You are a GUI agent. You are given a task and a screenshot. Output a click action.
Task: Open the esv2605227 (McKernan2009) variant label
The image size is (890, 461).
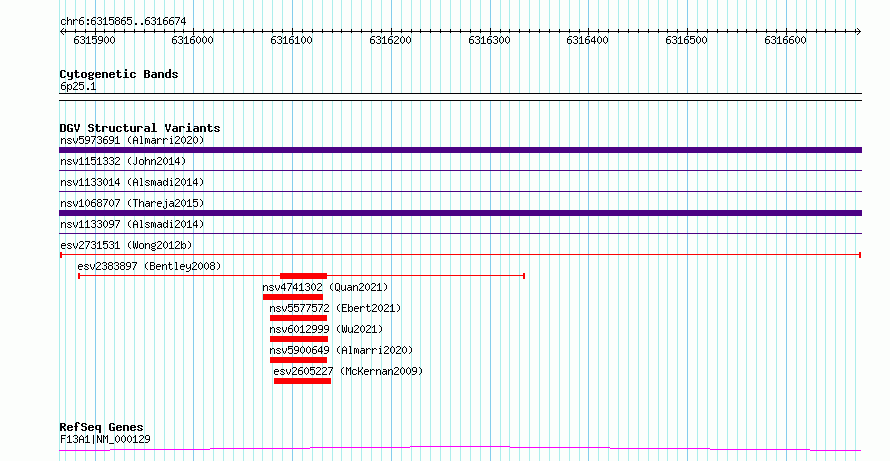click(349, 371)
